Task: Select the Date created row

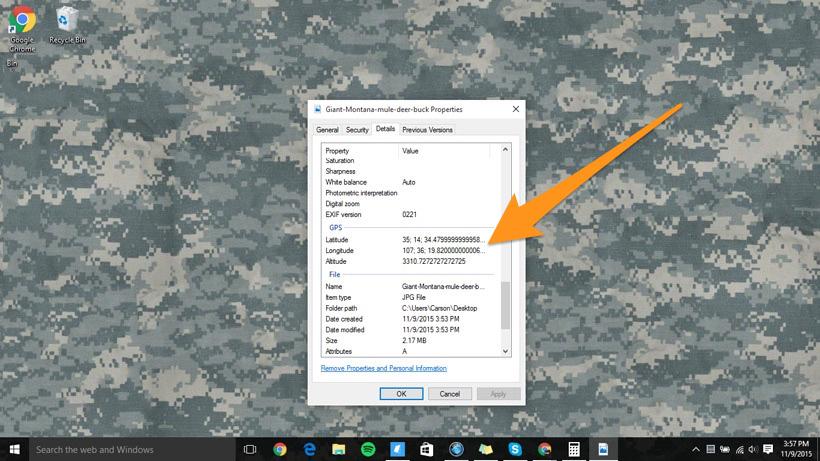Action: pos(407,319)
